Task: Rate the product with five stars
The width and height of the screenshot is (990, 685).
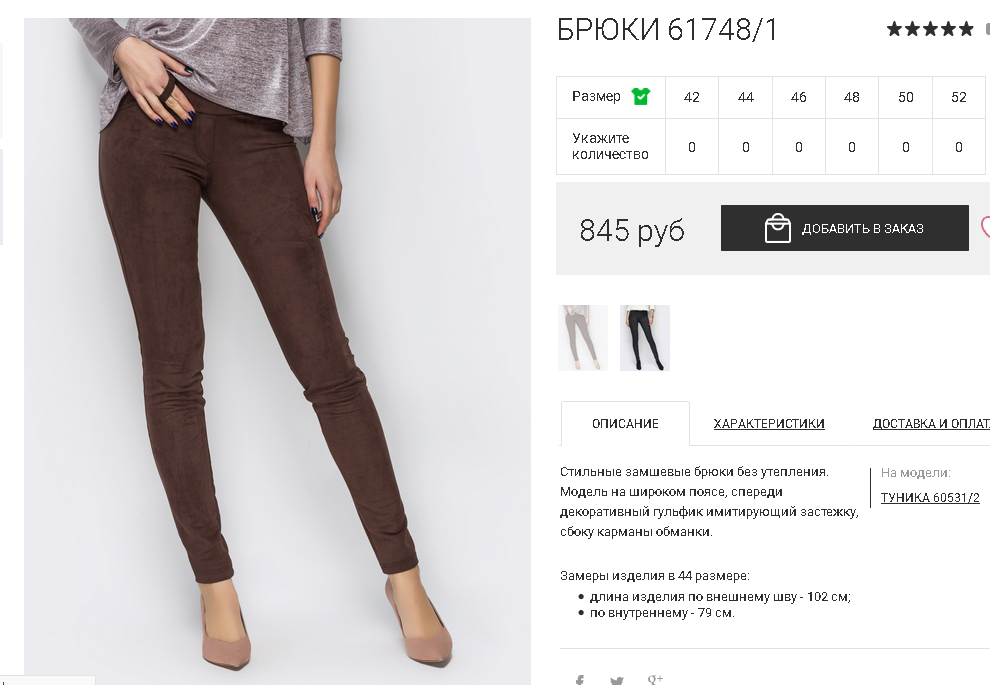Action: coord(965,29)
